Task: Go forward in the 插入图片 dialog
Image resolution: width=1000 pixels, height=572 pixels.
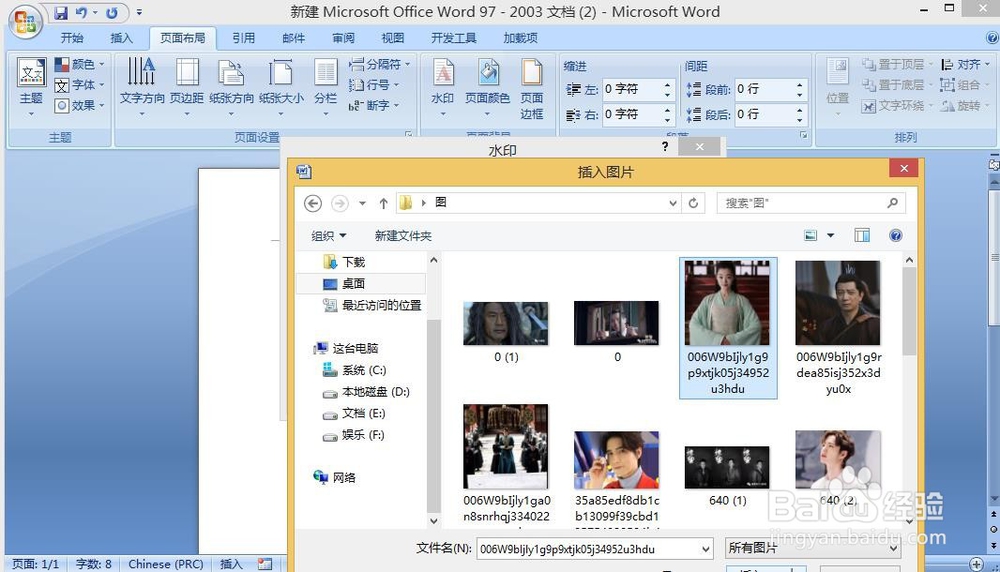Action: pyautogui.click(x=340, y=203)
